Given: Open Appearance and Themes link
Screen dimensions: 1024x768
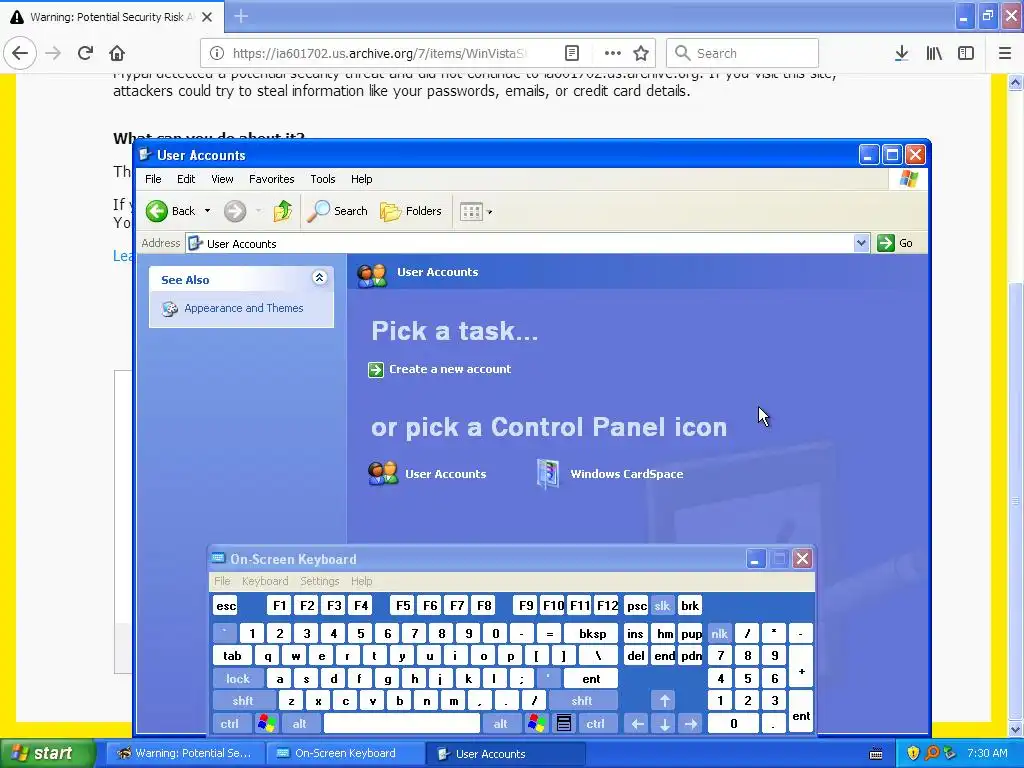Looking at the screenshot, I should [x=244, y=308].
